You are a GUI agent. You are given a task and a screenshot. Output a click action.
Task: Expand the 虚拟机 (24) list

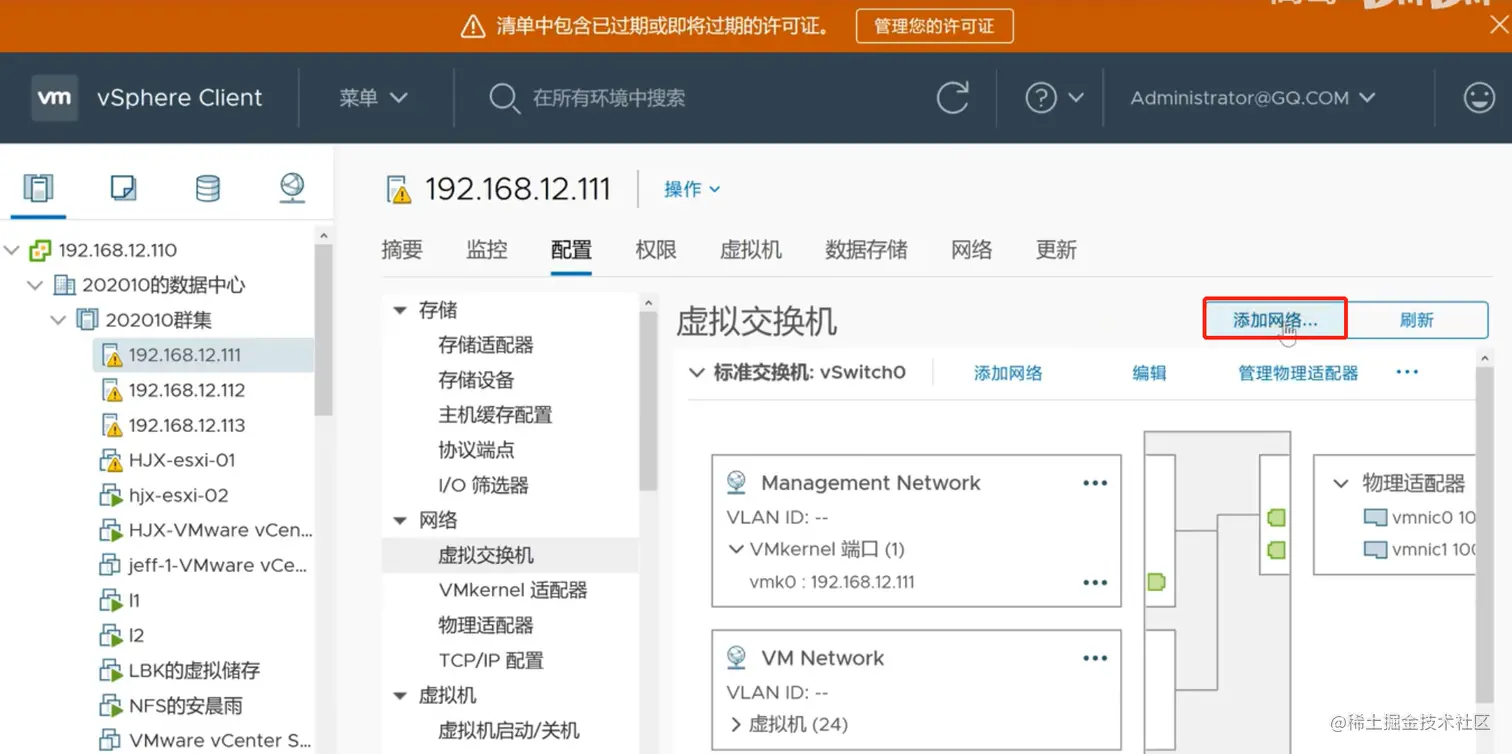click(736, 724)
